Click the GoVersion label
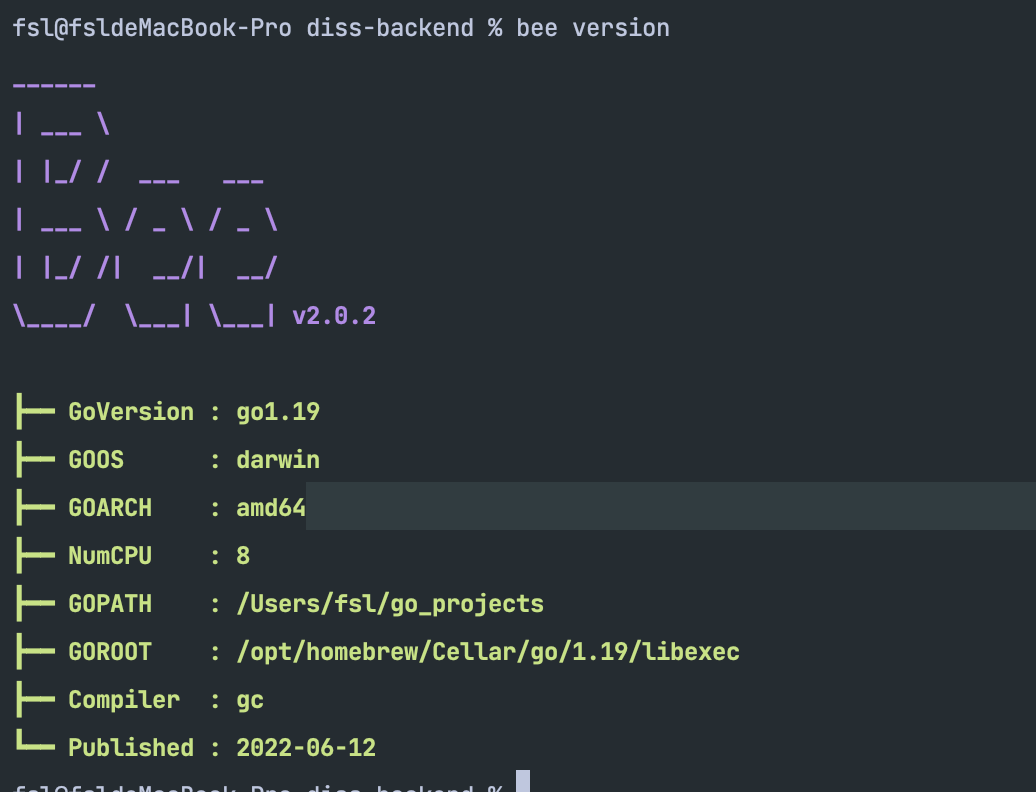Screen dimensions: 1036x792 (130, 411)
